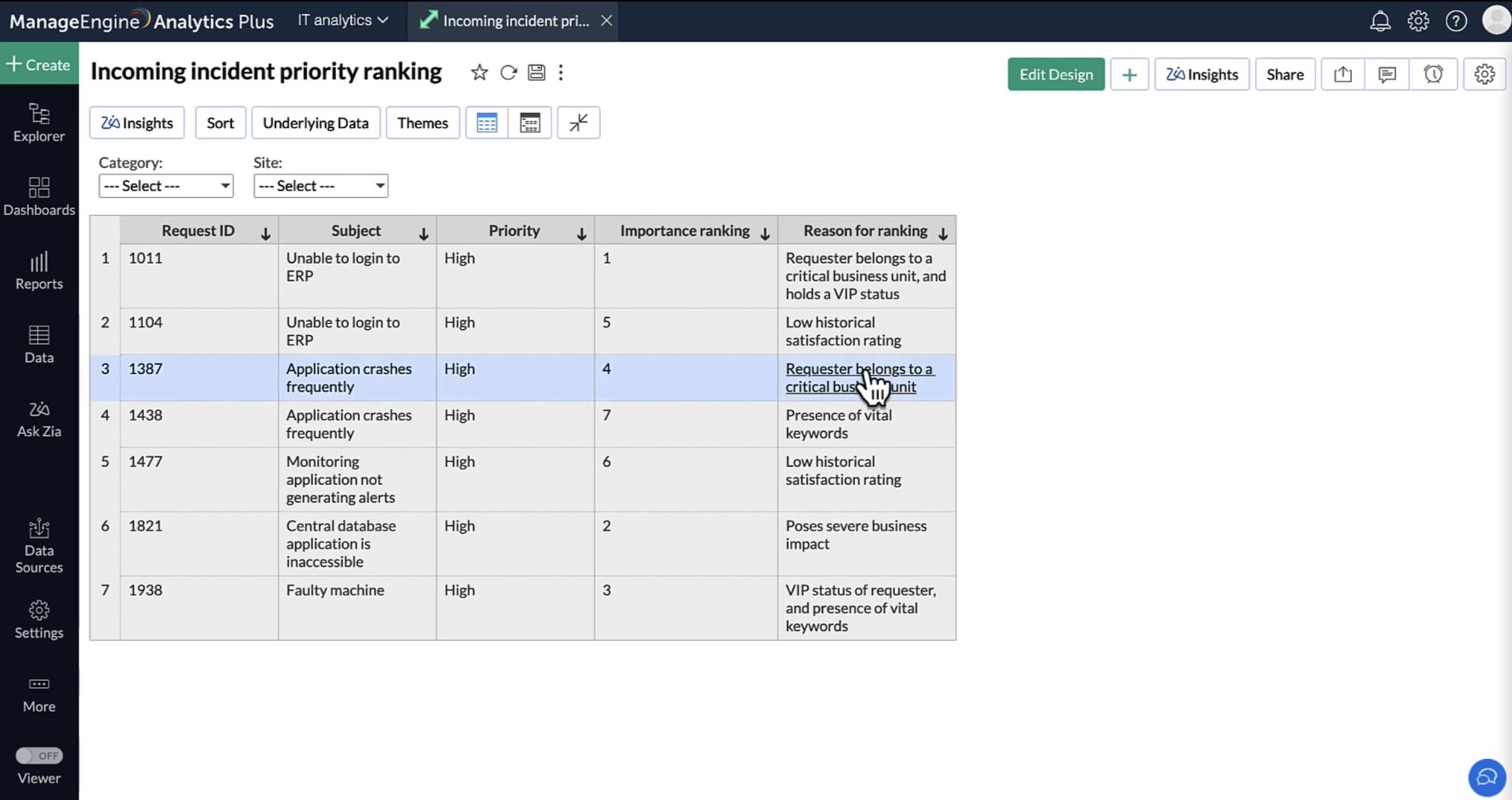The width and height of the screenshot is (1512, 800).
Task: Open the comments icon in top toolbar
Action: click(1387, 75)
